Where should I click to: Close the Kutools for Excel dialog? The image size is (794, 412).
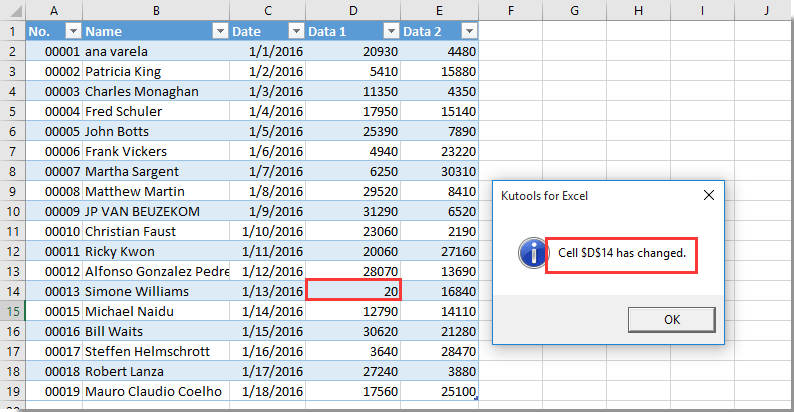[x=708, y=195]
